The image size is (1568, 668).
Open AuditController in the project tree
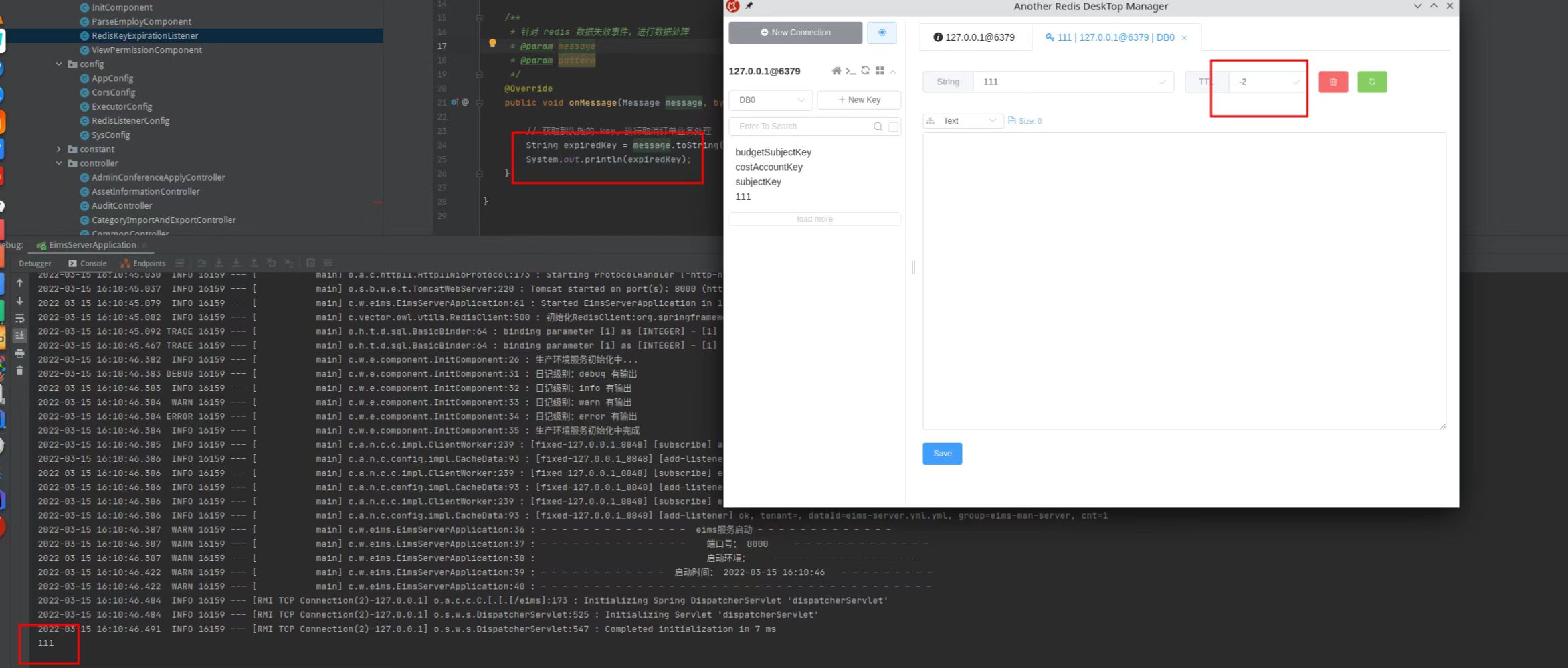(x=122, y=206)
